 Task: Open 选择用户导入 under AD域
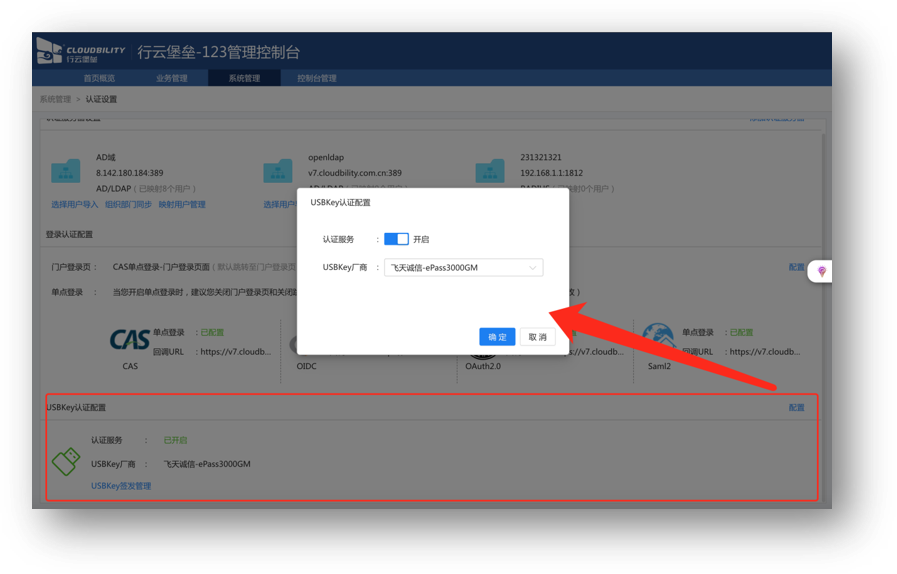click(x=75, y=205)
